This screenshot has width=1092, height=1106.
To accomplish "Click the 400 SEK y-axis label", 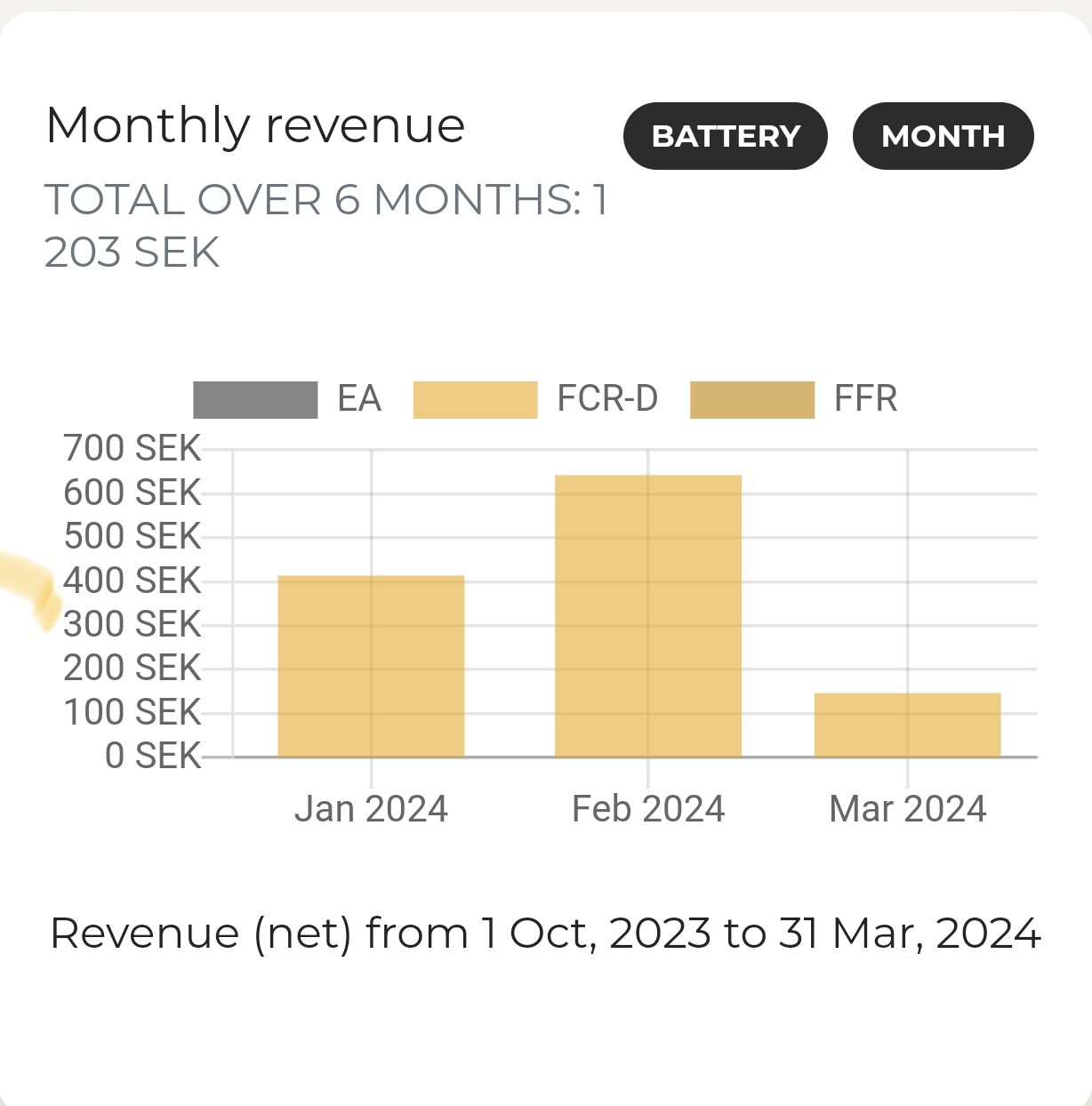I will pos(132,581).
